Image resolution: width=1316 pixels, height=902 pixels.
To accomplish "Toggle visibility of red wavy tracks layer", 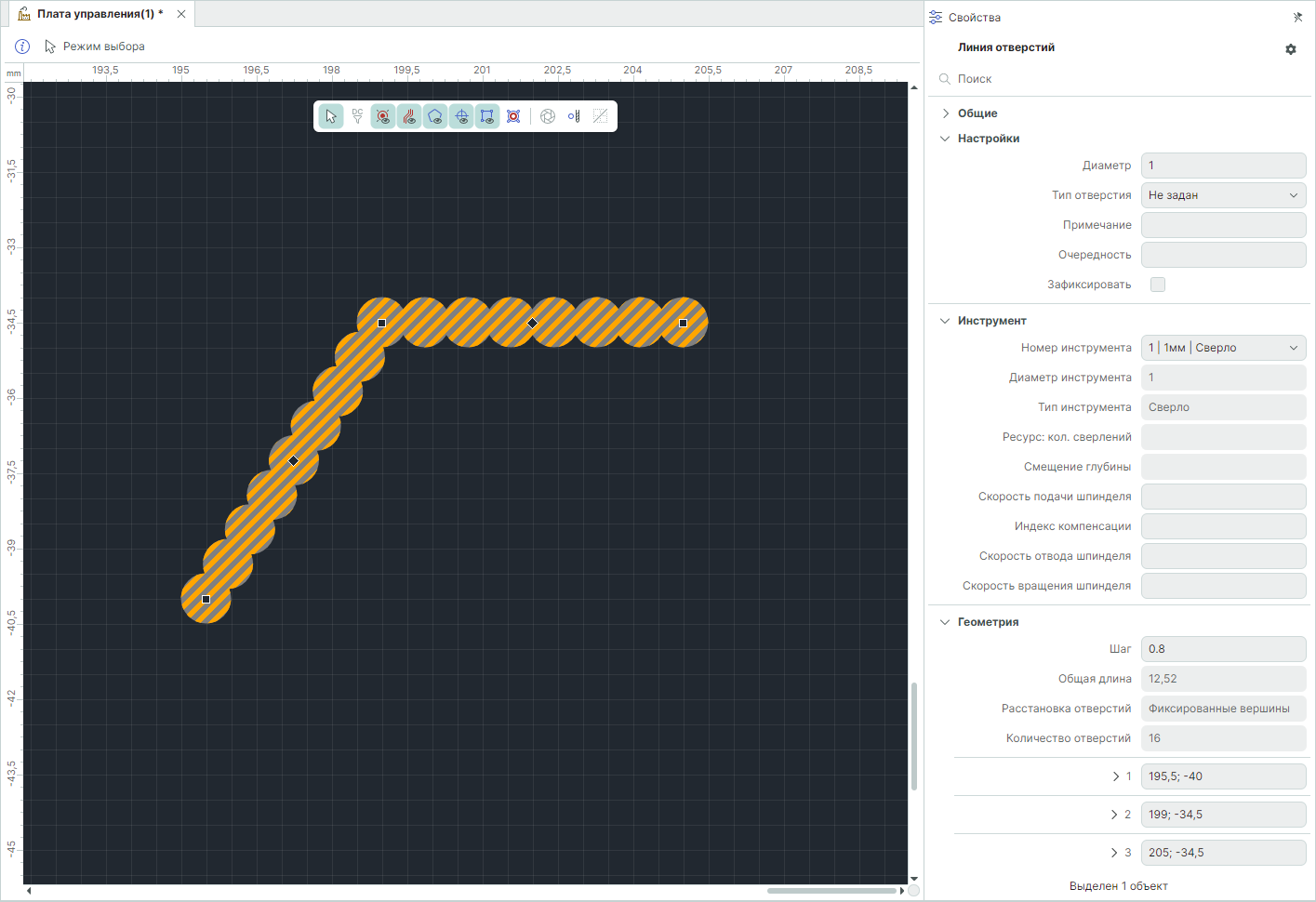I will (409, 116).
